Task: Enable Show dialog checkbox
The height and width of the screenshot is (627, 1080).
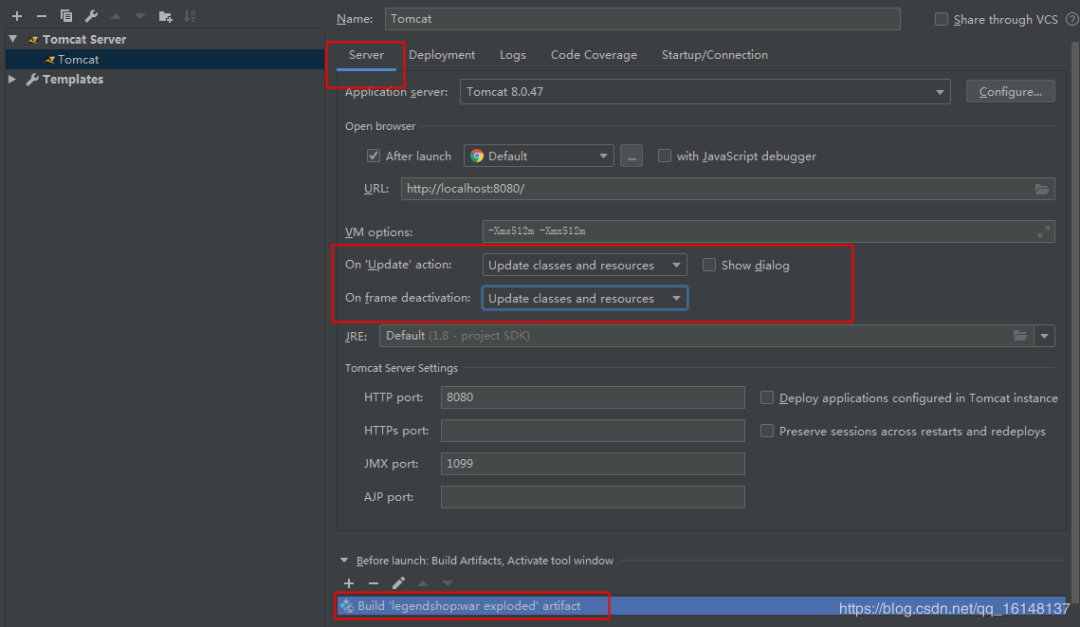Action: 709,265
